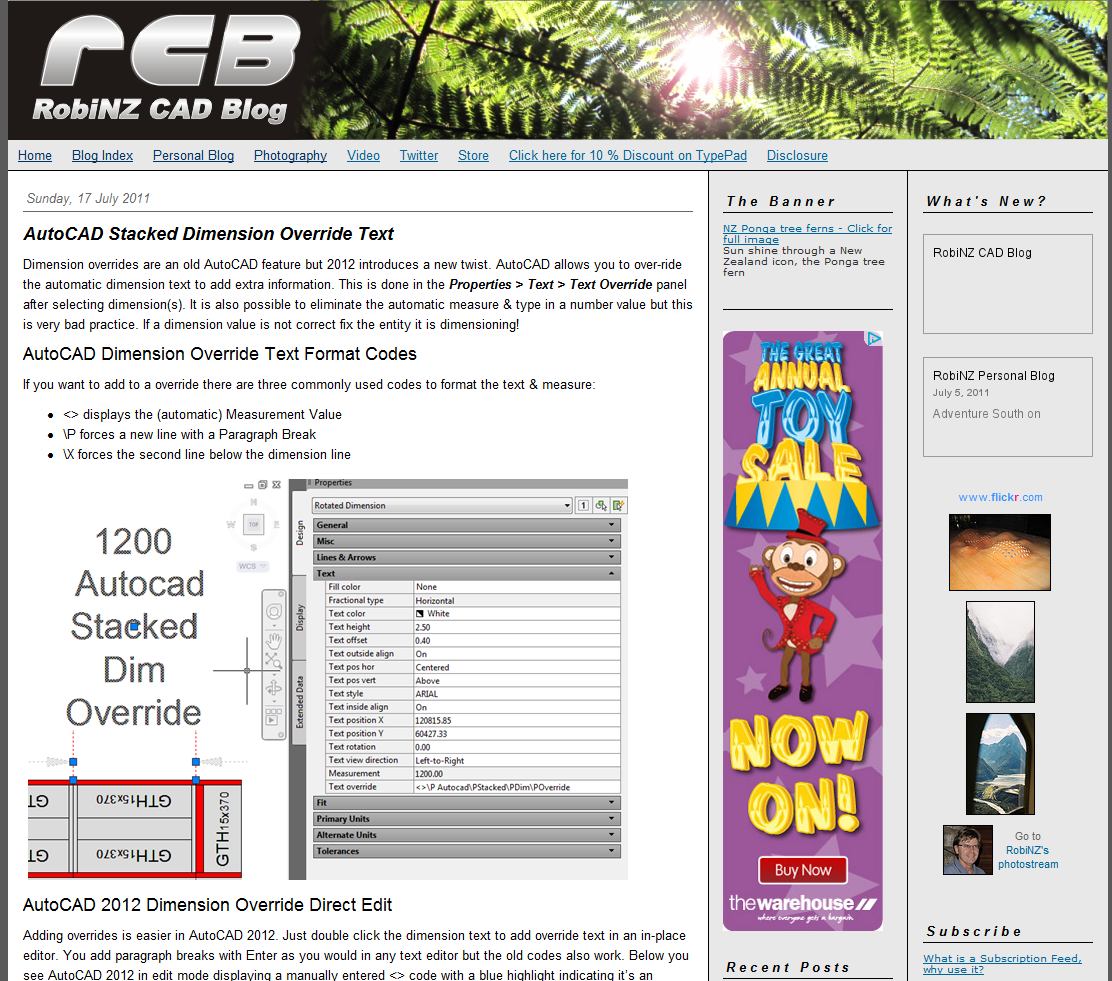
Task: Click the Quick Select icon in Properties
Action: (x=618, y=505)
